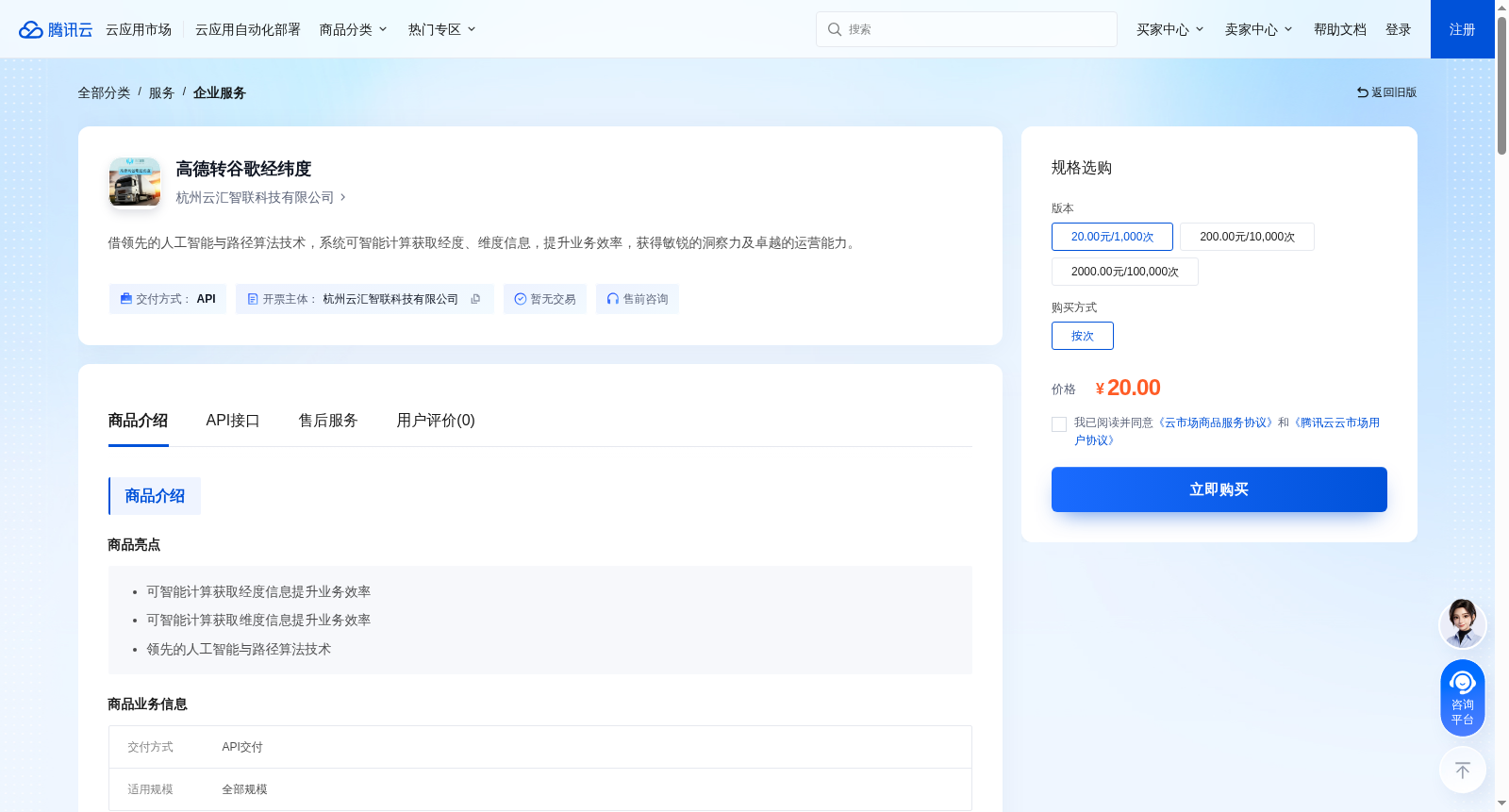Click the 规格选购 panel title

(x=1082, y=168)
